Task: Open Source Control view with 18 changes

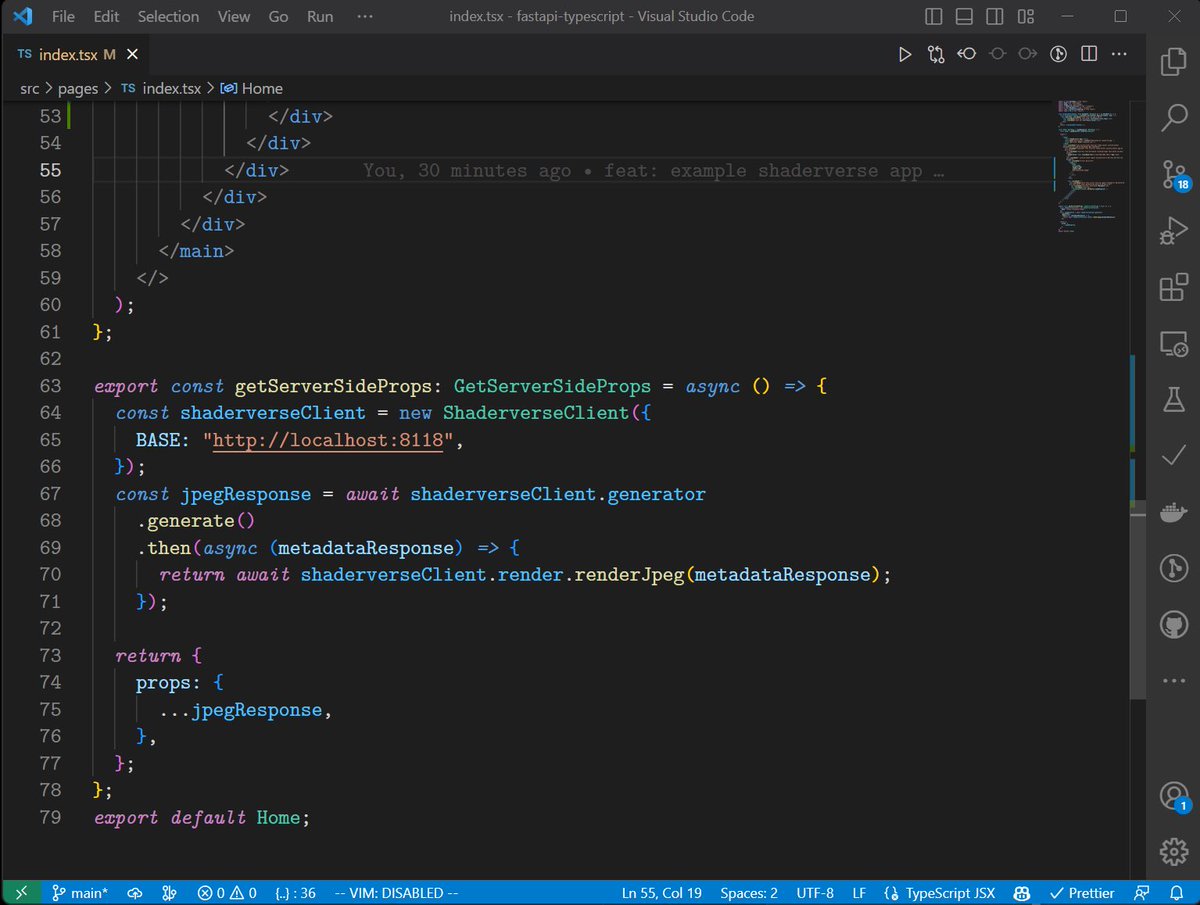Action: (x=1174, y=177)
